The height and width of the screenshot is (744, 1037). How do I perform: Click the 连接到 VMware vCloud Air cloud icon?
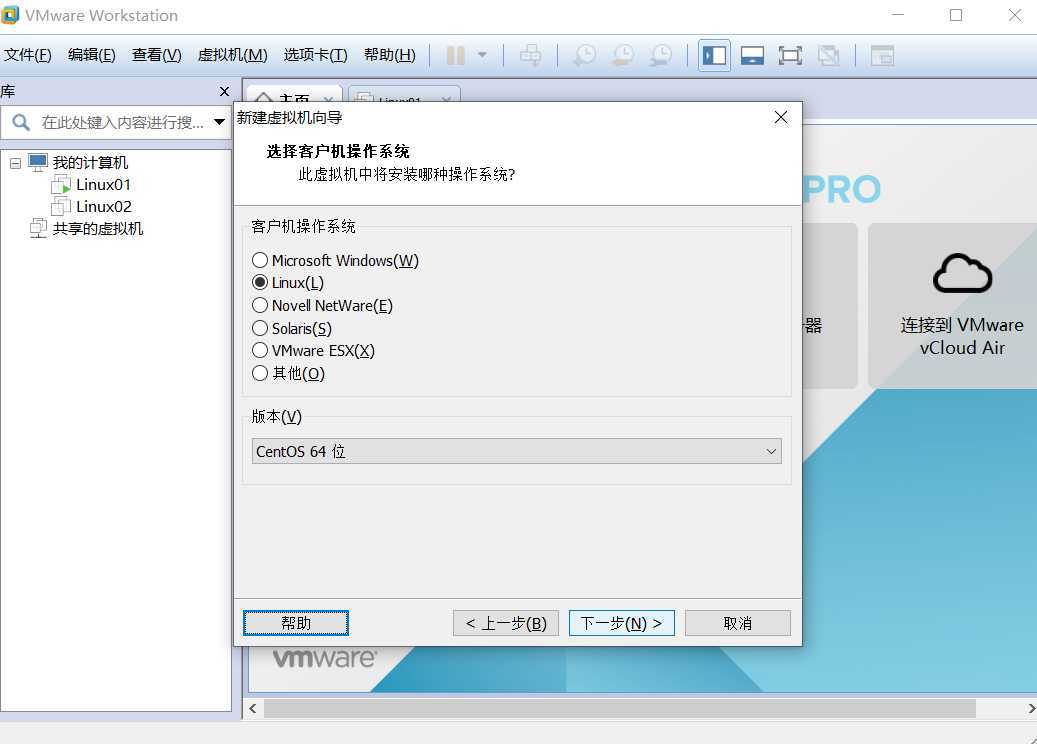962,273
